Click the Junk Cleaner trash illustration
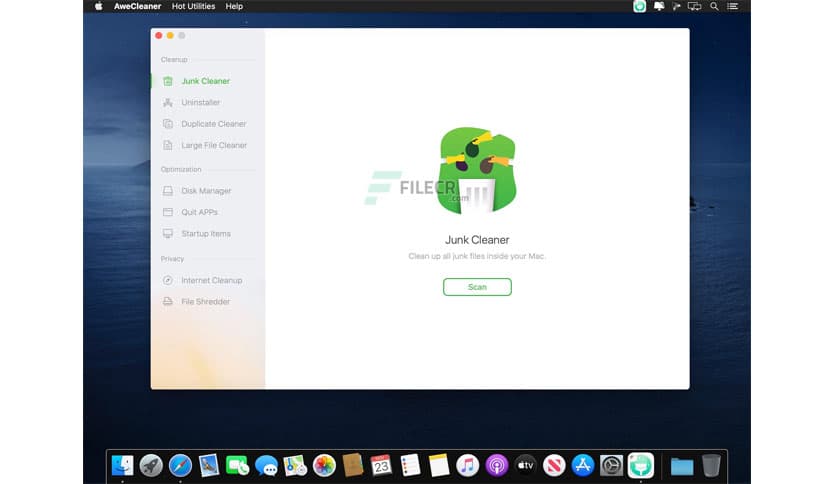Viewport: 836px width, 484px height. pyautogui.click(x=477, y=171)
